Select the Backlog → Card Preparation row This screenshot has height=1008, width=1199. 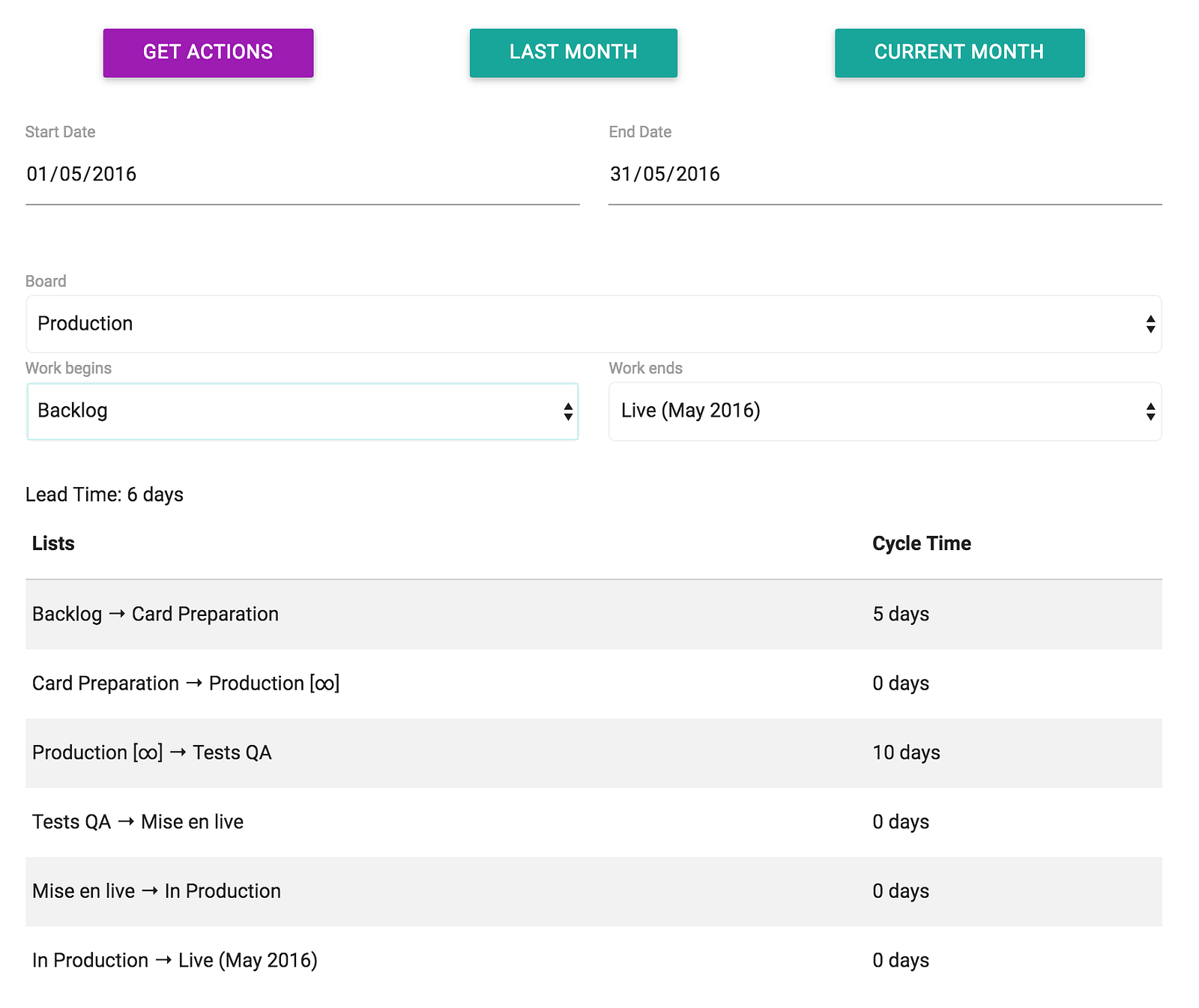pyautogui.click(x=594, y=615)
